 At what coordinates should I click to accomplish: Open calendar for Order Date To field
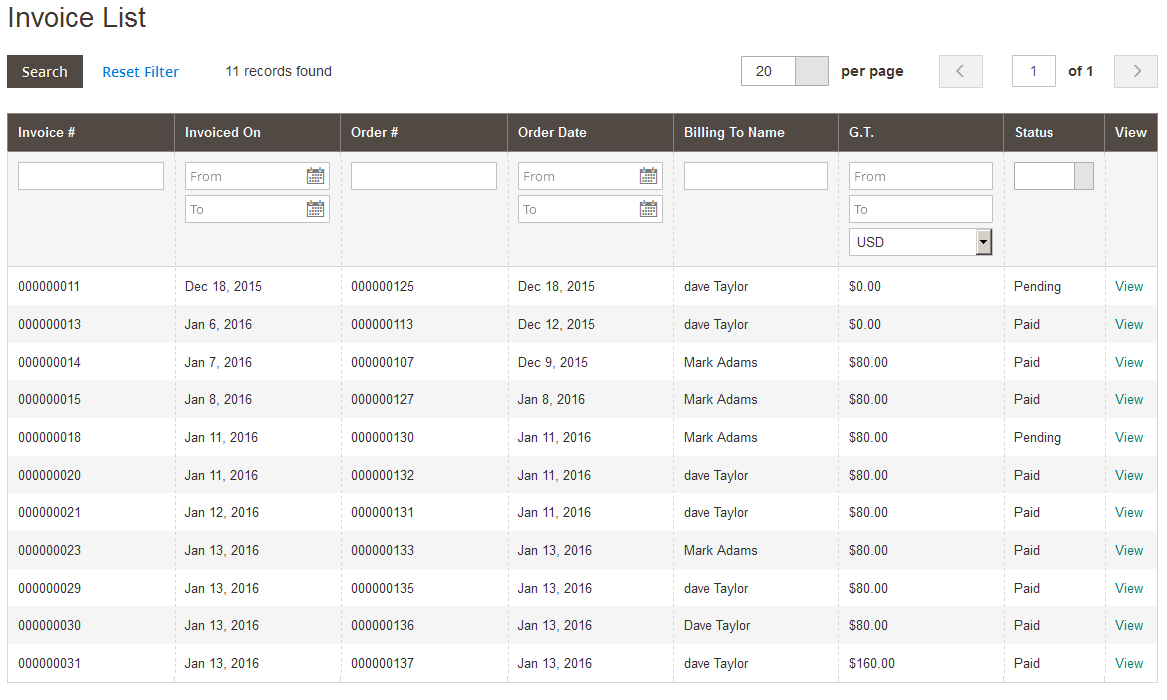649,209
